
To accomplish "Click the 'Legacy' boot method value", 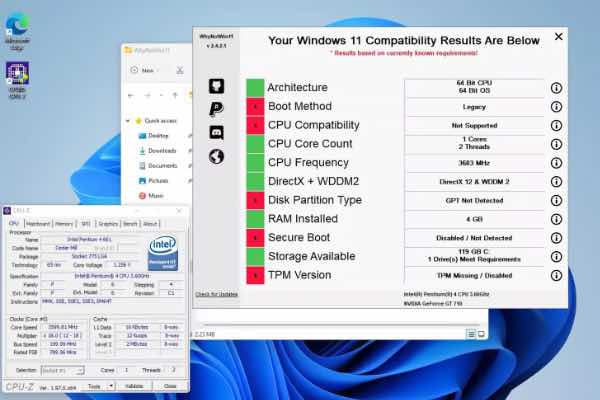I will (474, 107).
